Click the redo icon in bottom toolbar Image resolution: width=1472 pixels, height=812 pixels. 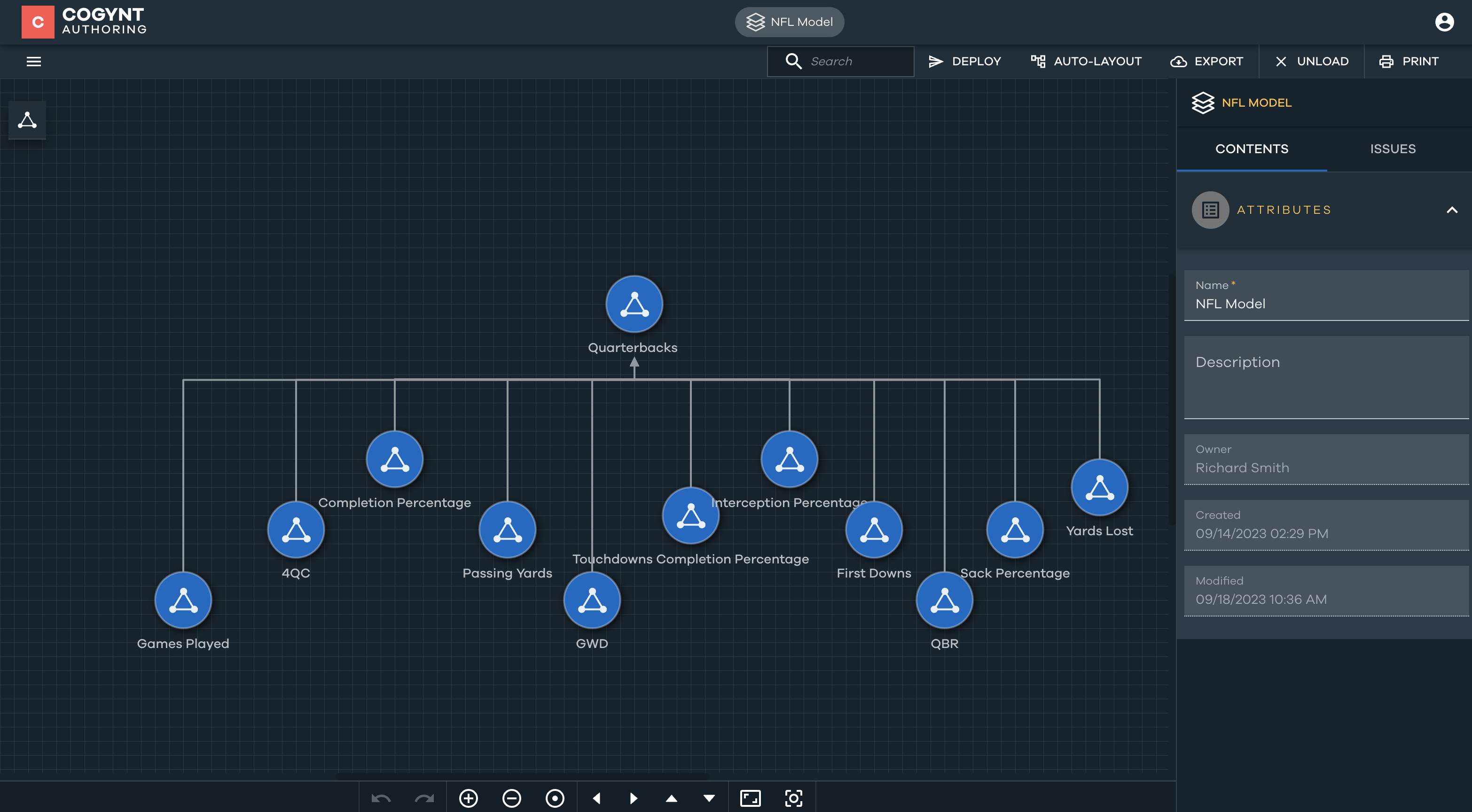425,798
